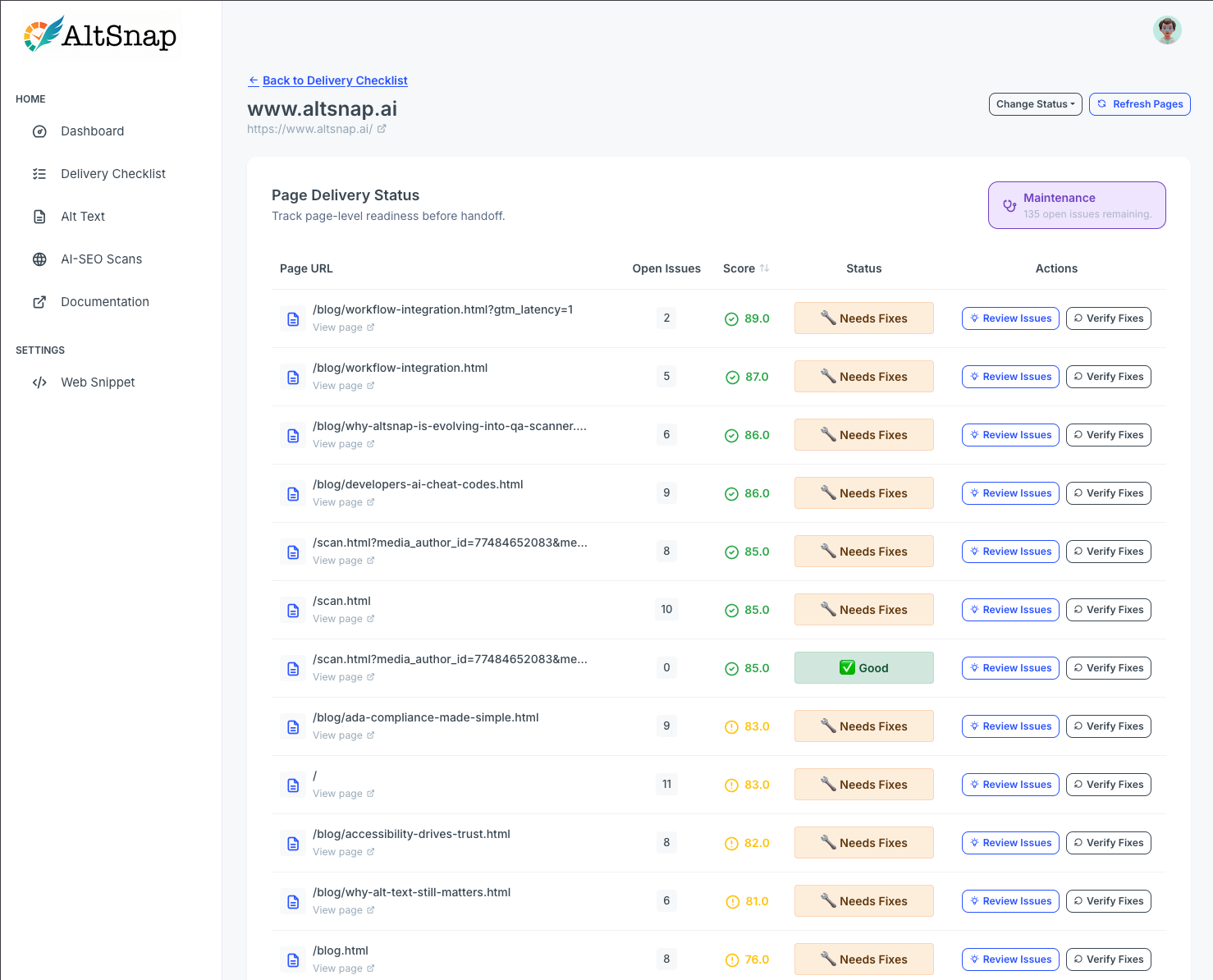The height and width of the screenshot is (980, 1213).
Task: Click the refresh icon inside Refresh Pages button
Action: (x=1101, y=104)
